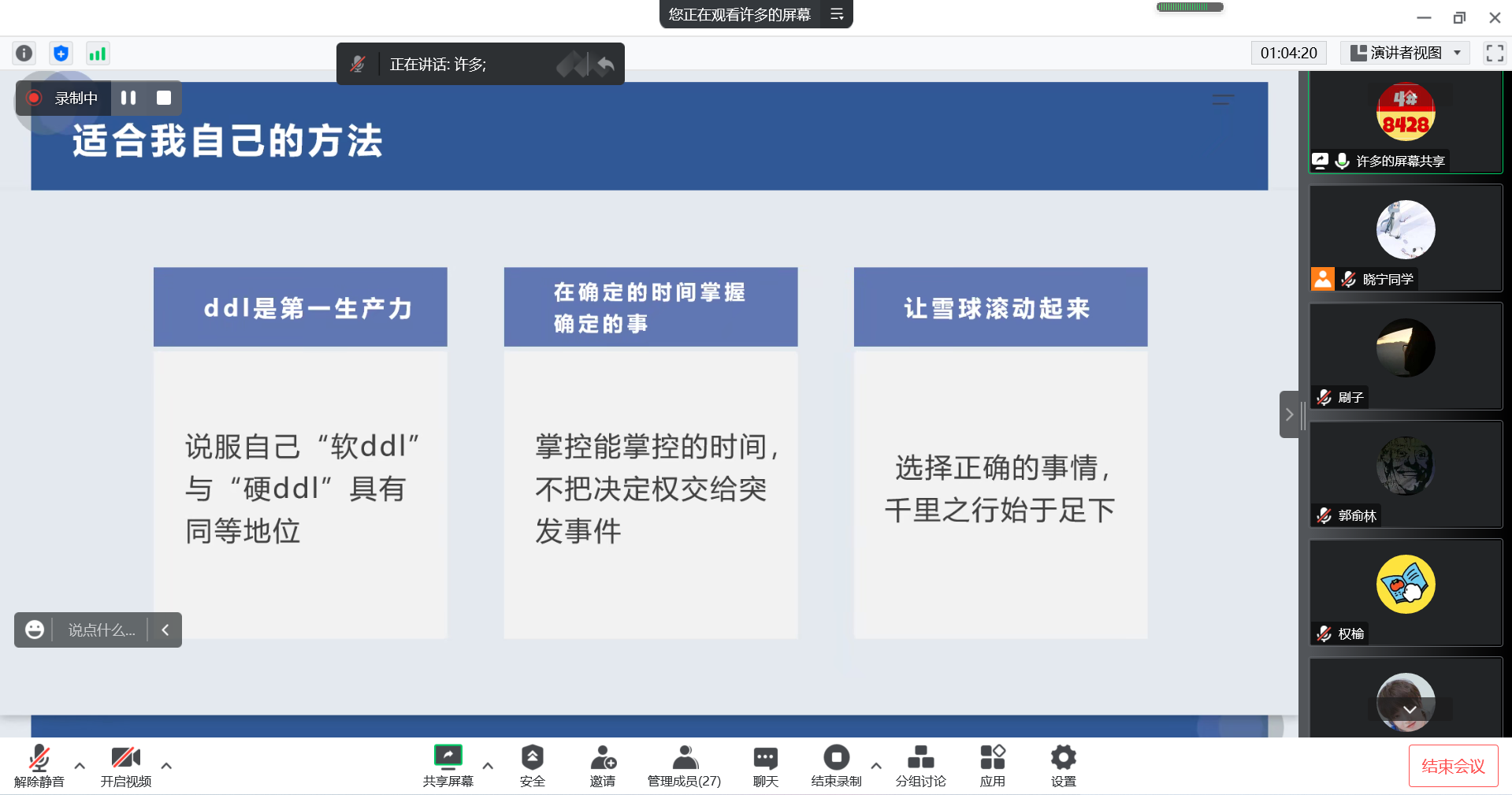This screenshot has height=795, width=1512.
Task: Click 说点什么 chat input field
Action: 101,630
